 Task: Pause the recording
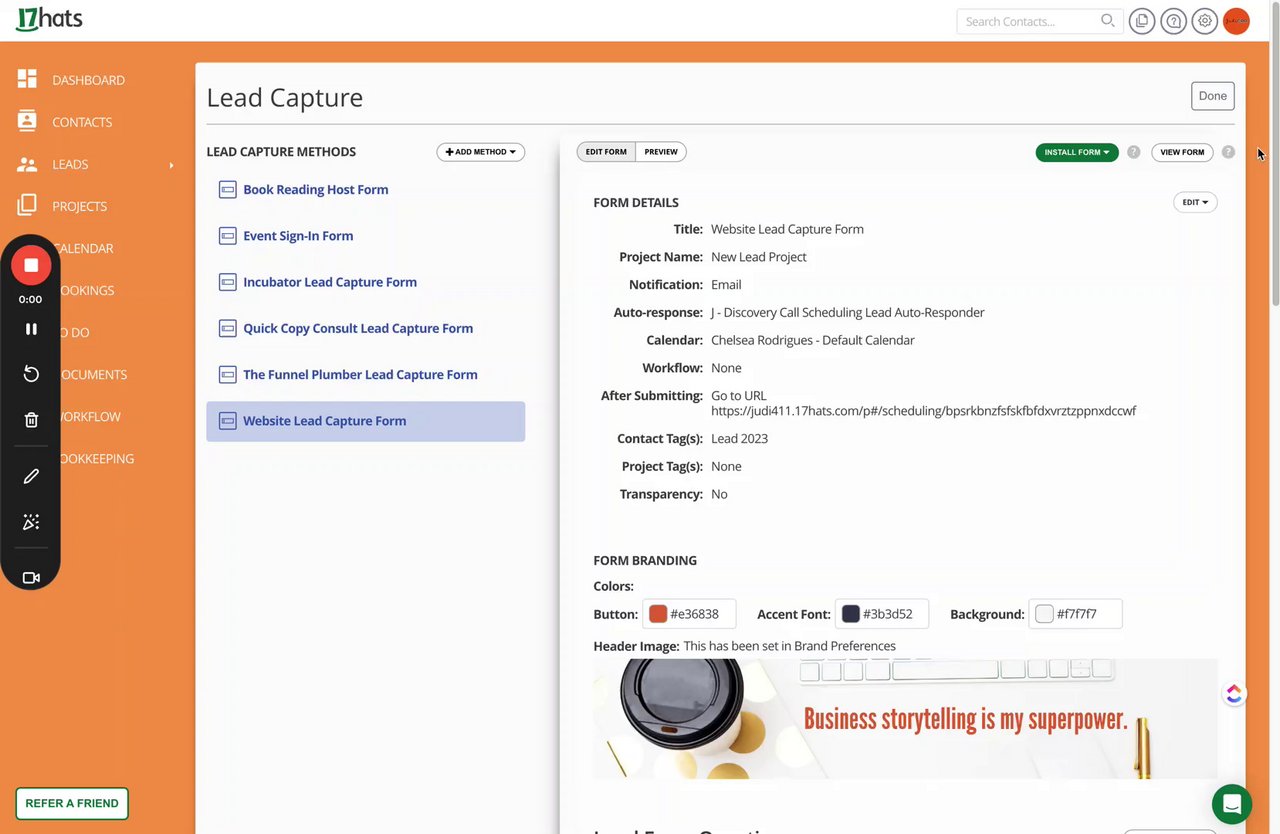31,329
